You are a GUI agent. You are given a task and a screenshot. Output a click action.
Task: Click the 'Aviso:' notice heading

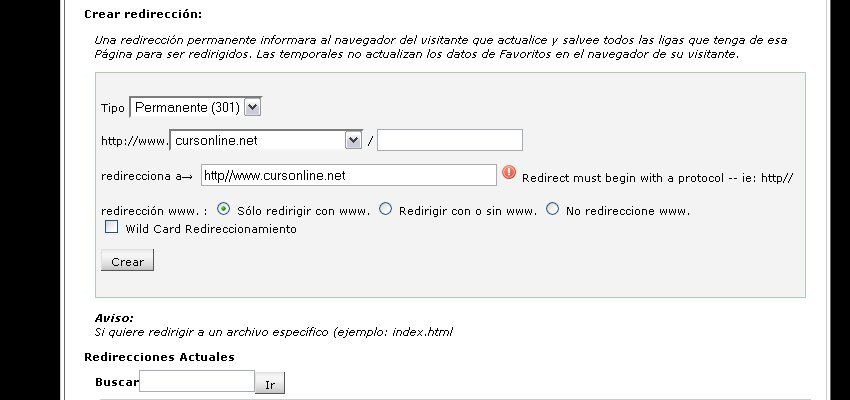[114, 318]
